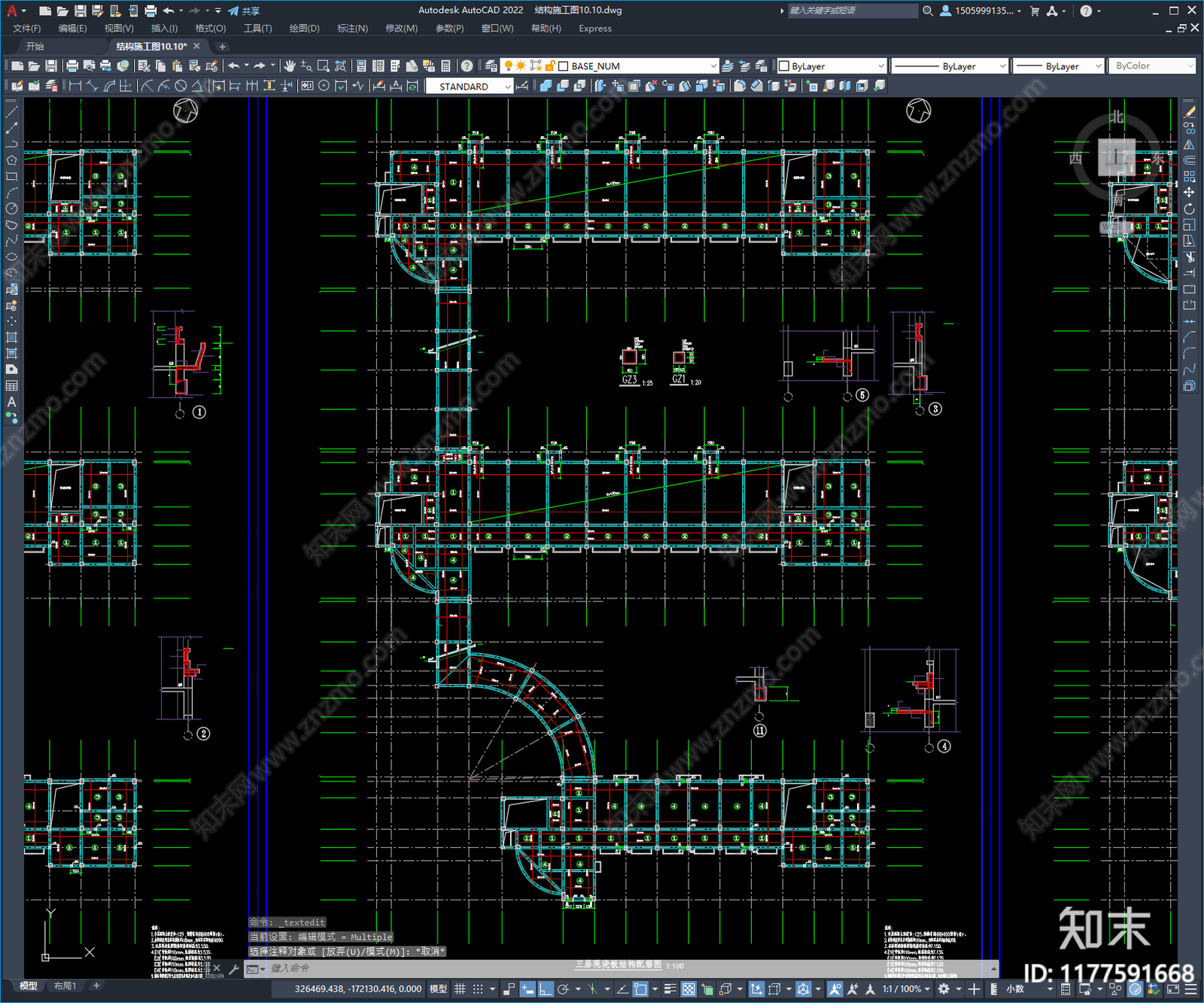Image resolution: width=1204 pixels, height=1003 pixels.
Task: Open the 修改(M) menu
Action: coord(401,29)
